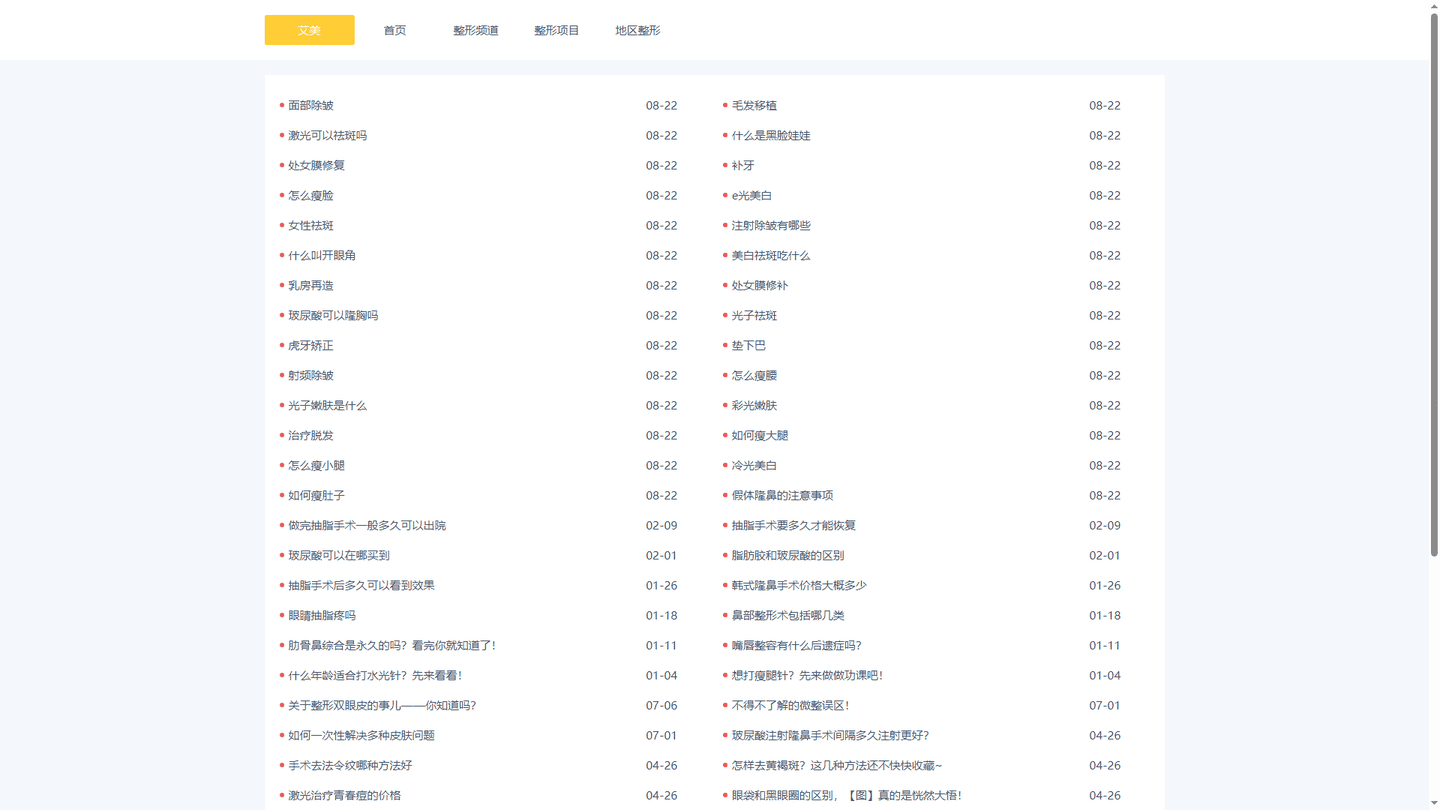Viewport: 1440px width, 810px height.
Task: Open the article 激光可以祛斑吗
Action: pos(328,135)
